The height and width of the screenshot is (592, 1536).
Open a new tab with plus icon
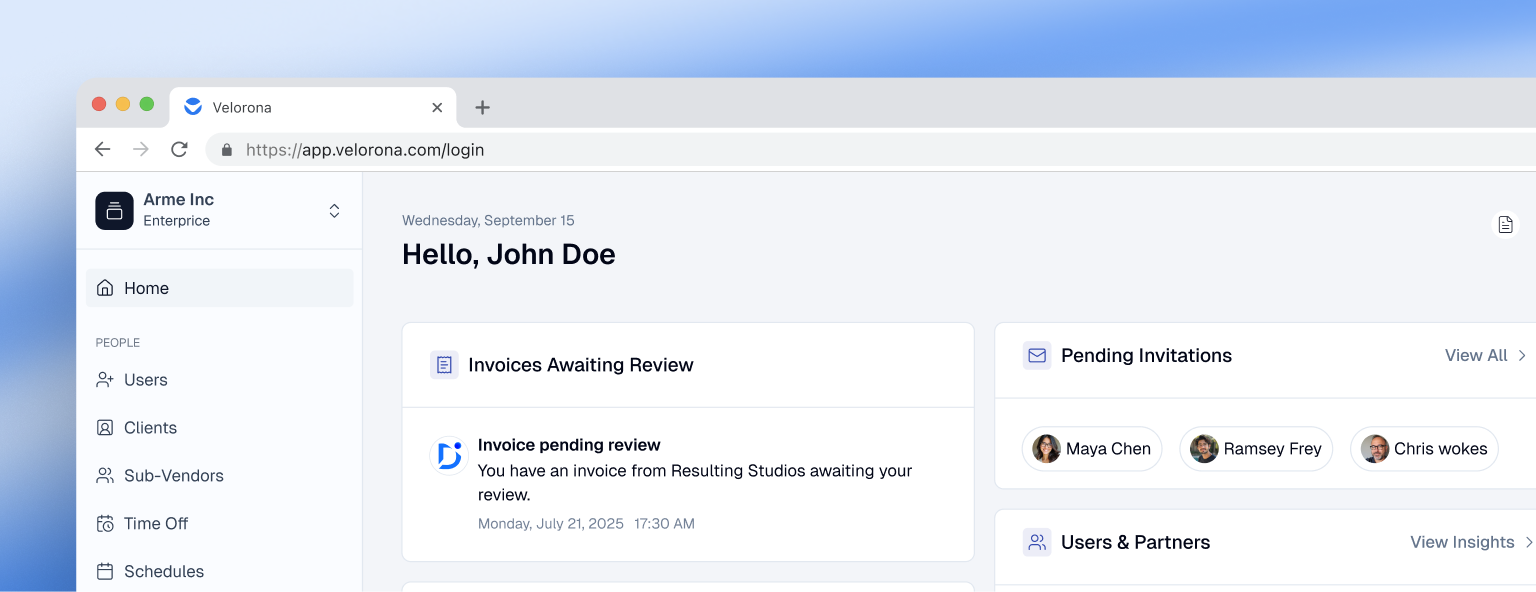482,107
